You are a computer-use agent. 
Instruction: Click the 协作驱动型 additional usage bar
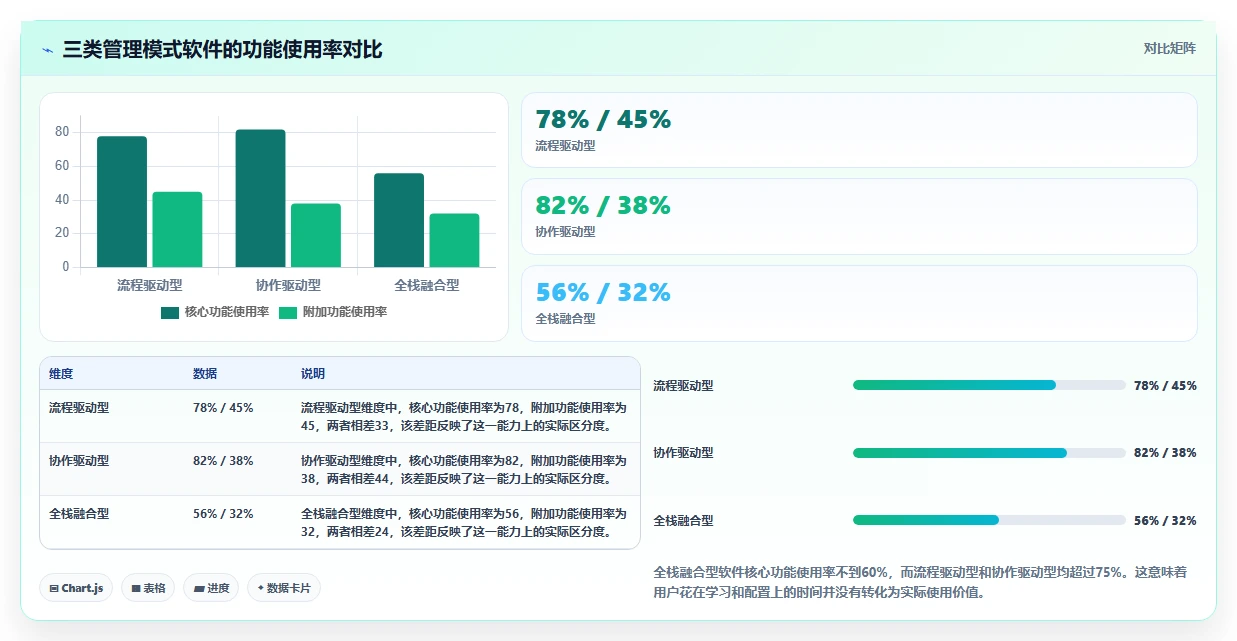pyautogui.click(x=316, y=235)
